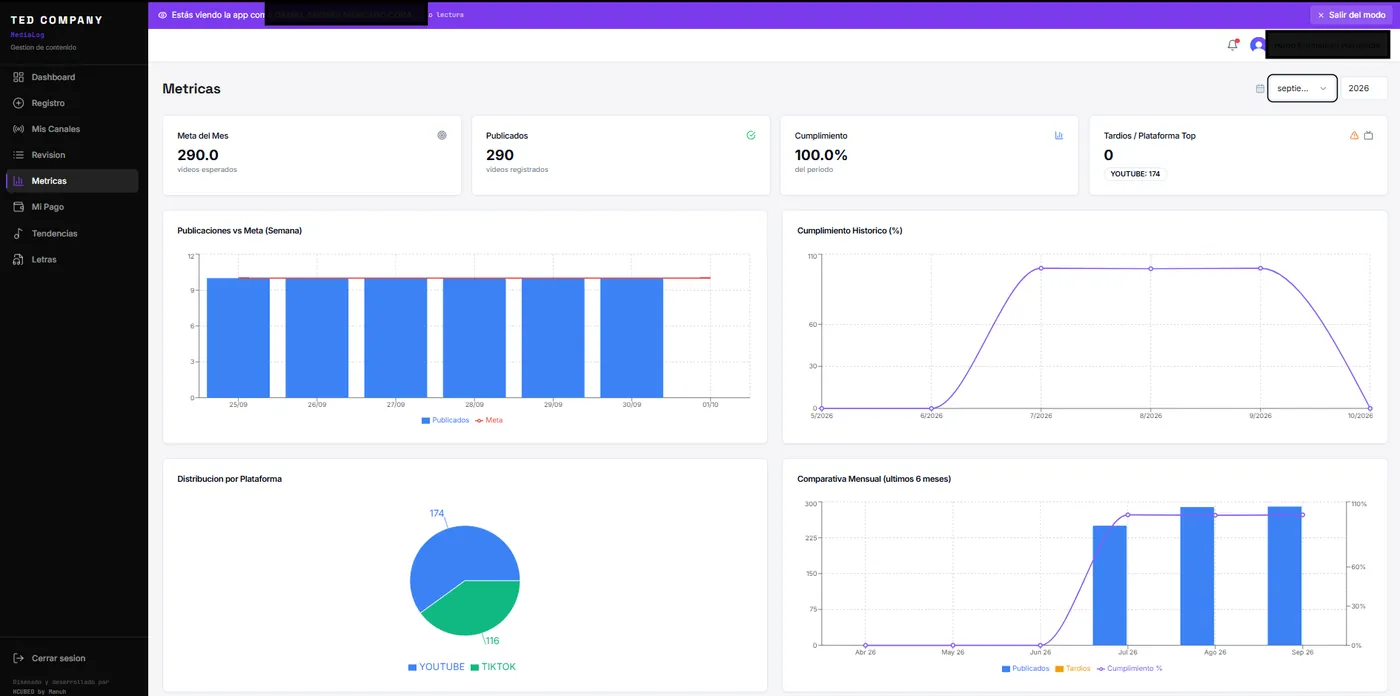Click briefcase icon in Tardios card
Image resolution: width=1400 pixels, height=696 pixels.
(1368, 135)
